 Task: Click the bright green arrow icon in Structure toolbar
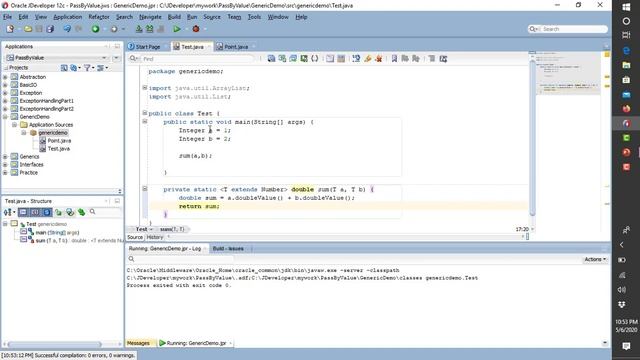tap(82, 212)
